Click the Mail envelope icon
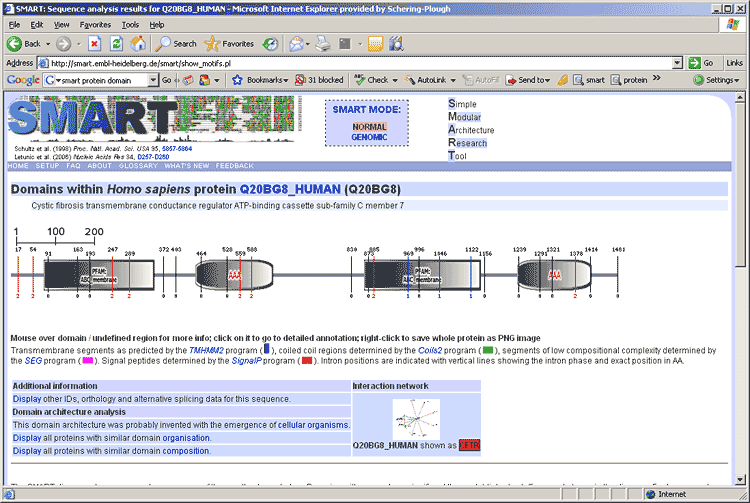This screenshot has width=750, height=503. pyautogui.click(x=296, y=44)
